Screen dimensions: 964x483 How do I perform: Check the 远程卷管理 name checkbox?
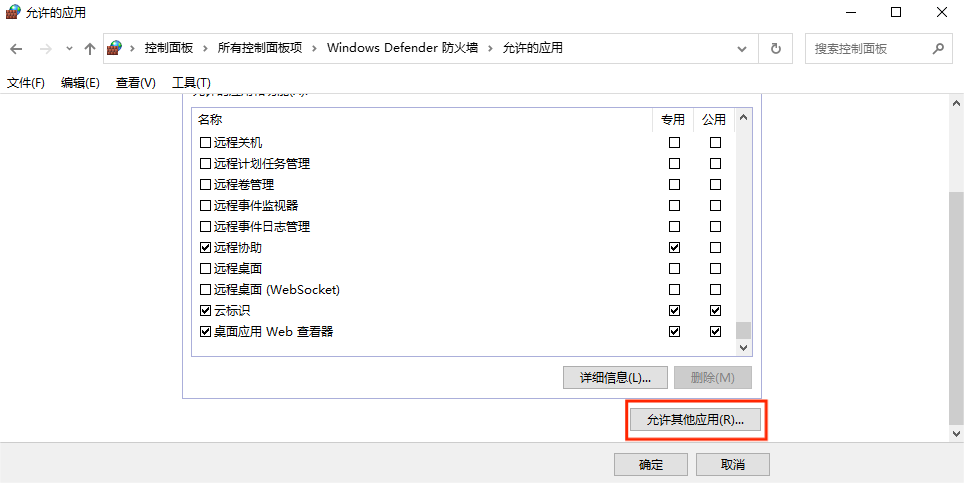pos(205,184)
